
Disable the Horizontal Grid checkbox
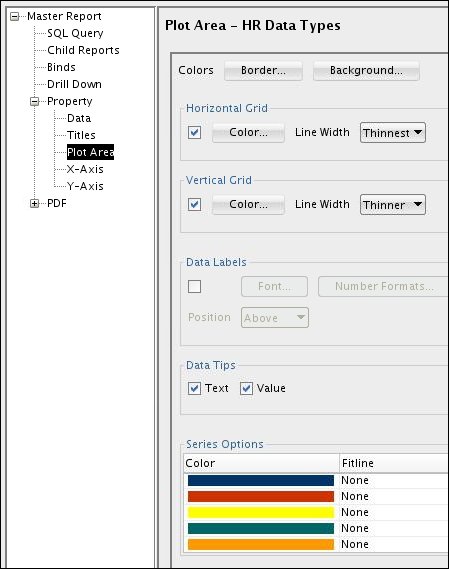point(194,132)
